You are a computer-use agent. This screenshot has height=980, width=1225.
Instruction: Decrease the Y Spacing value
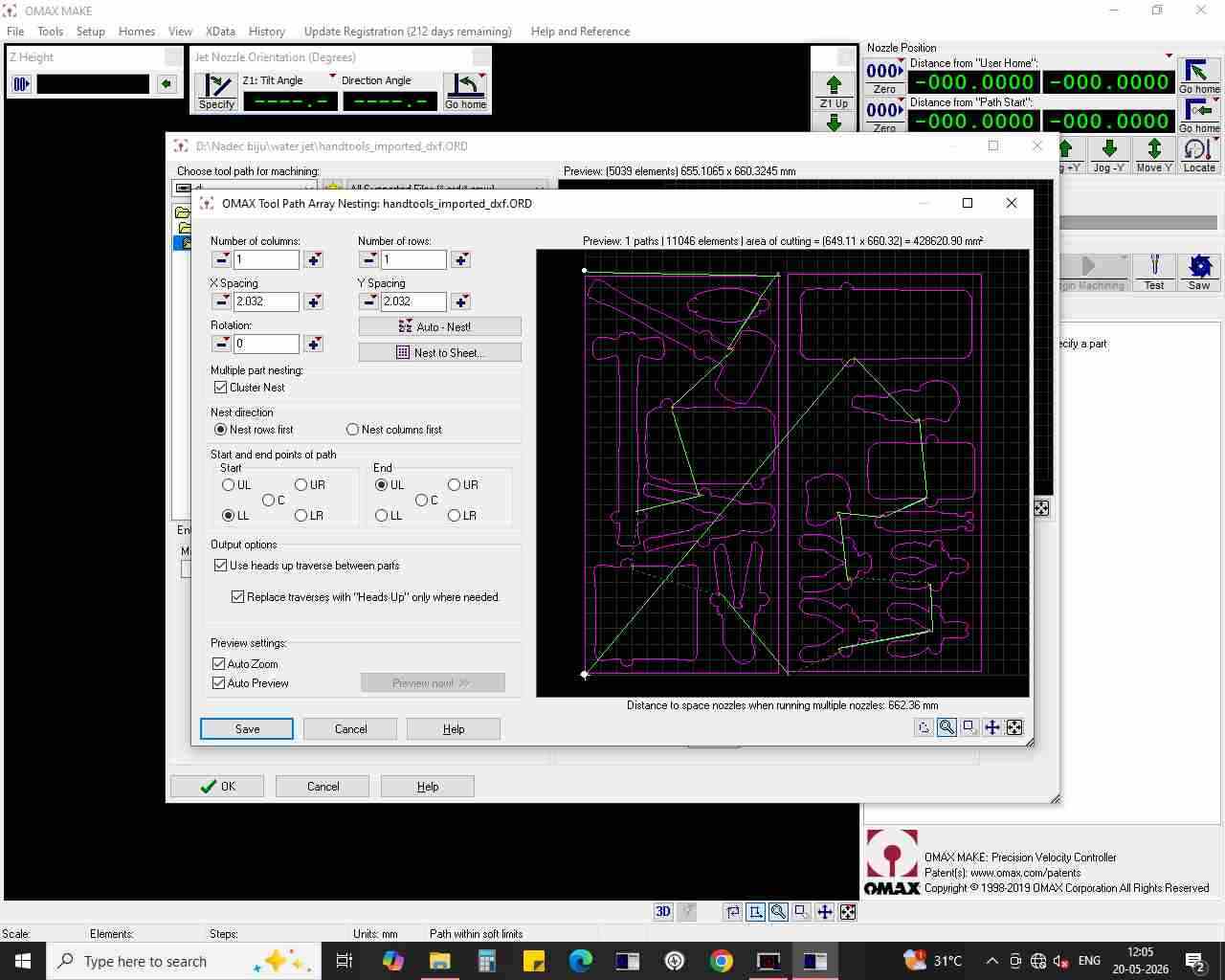pos(368,301)
